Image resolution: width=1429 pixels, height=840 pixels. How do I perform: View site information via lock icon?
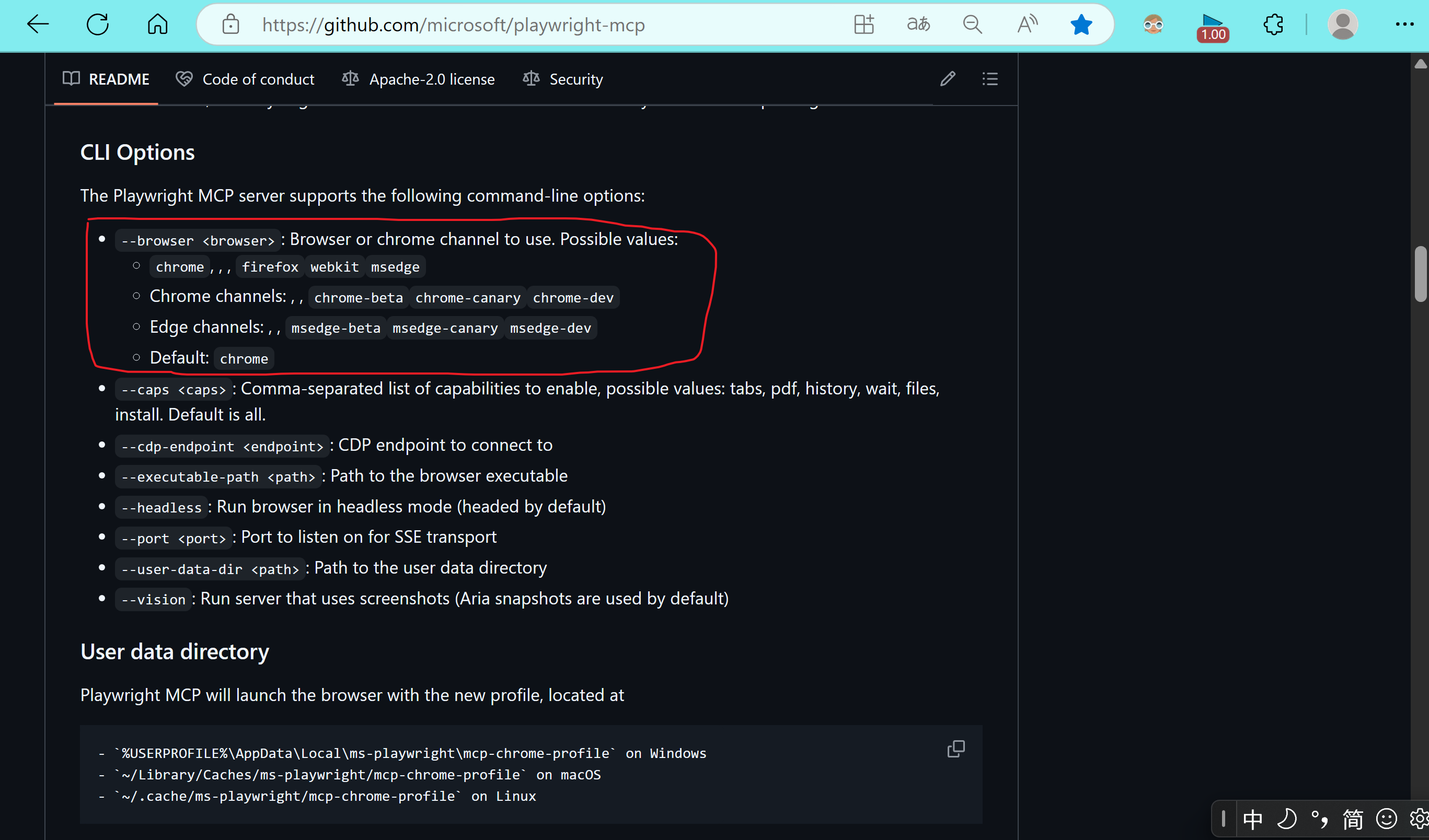click(230, 25)
